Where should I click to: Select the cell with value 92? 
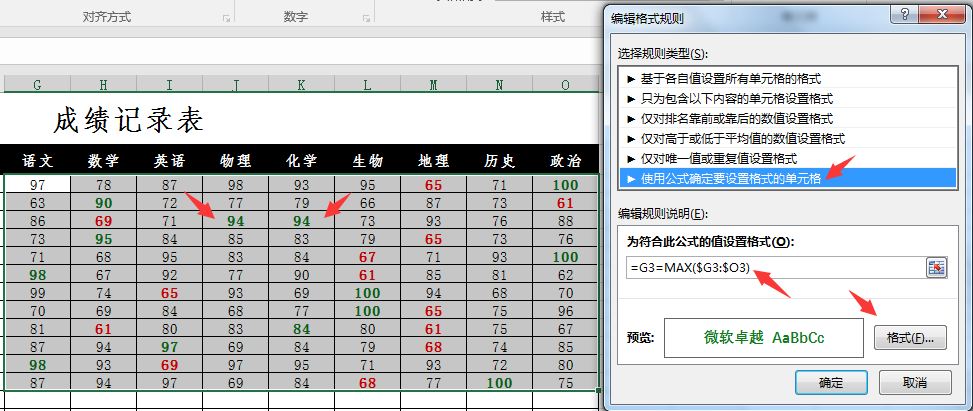coord(169,275)
